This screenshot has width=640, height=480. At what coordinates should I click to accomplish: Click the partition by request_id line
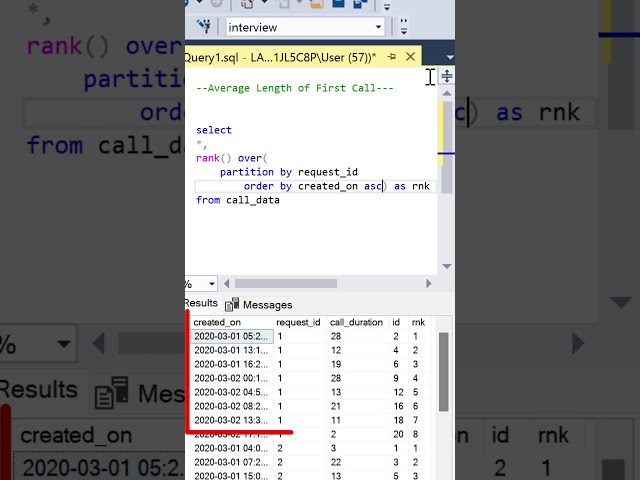(289, 172)
